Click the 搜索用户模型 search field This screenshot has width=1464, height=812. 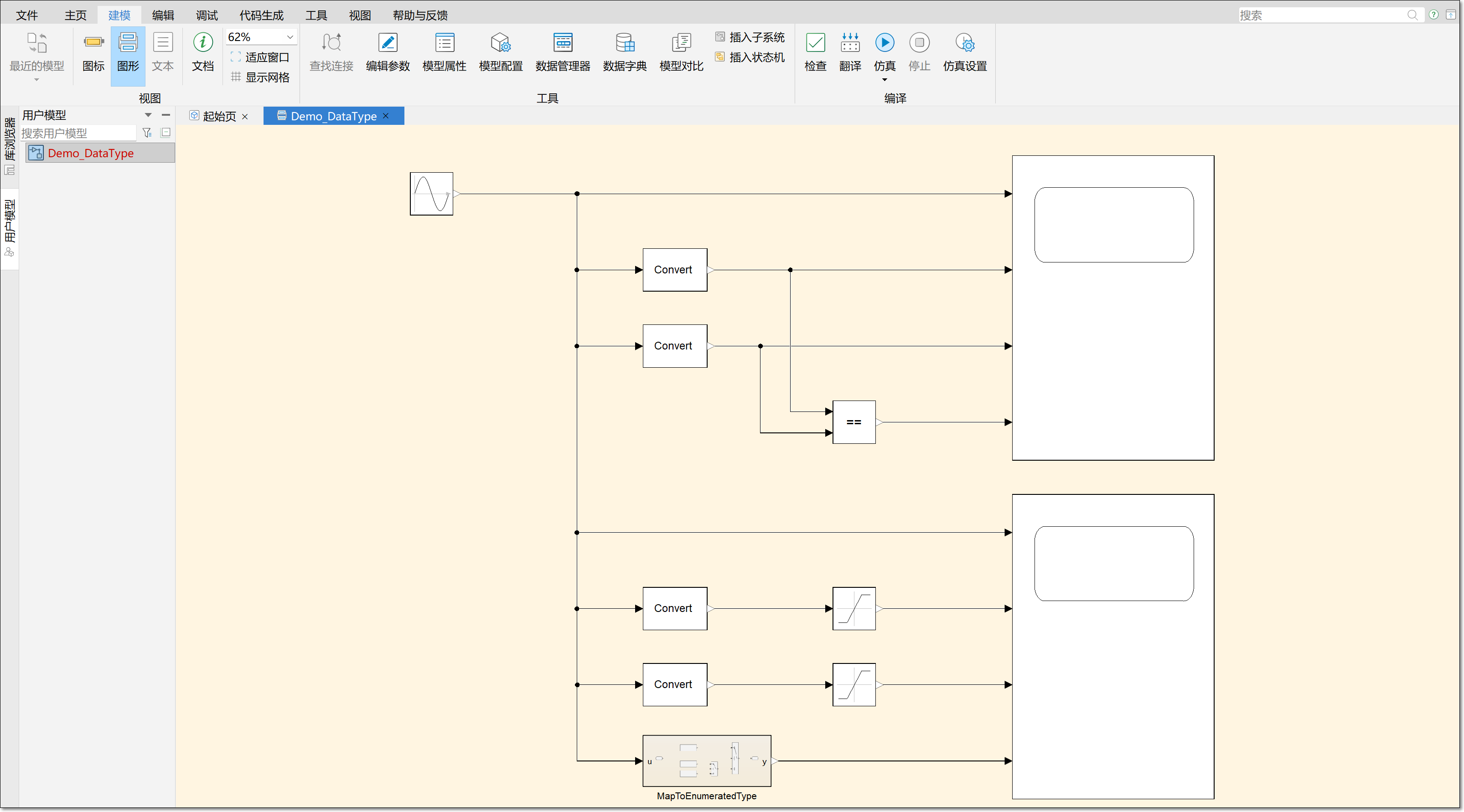click(78, 133)
